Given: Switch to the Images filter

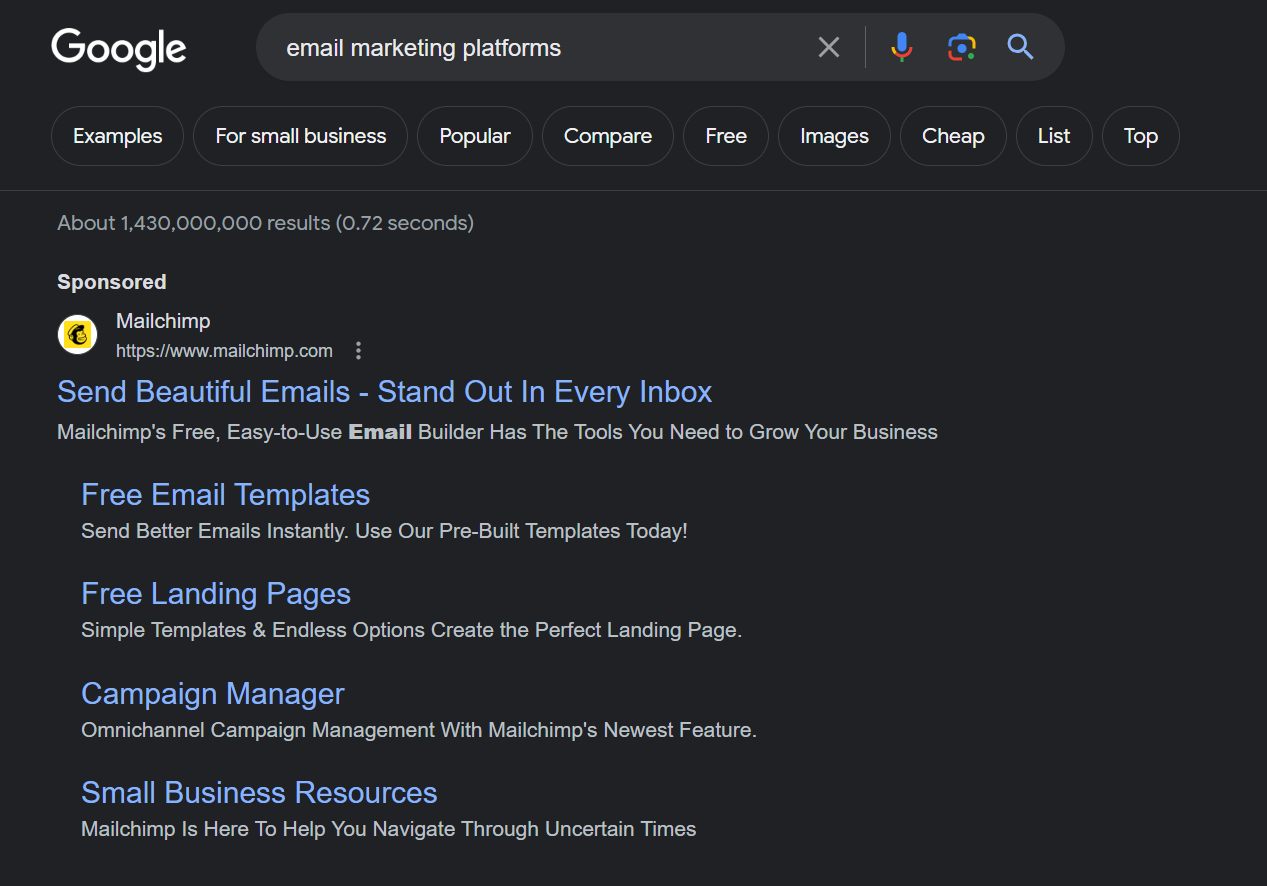Looking at the screenshot, I should pos(833,136).
